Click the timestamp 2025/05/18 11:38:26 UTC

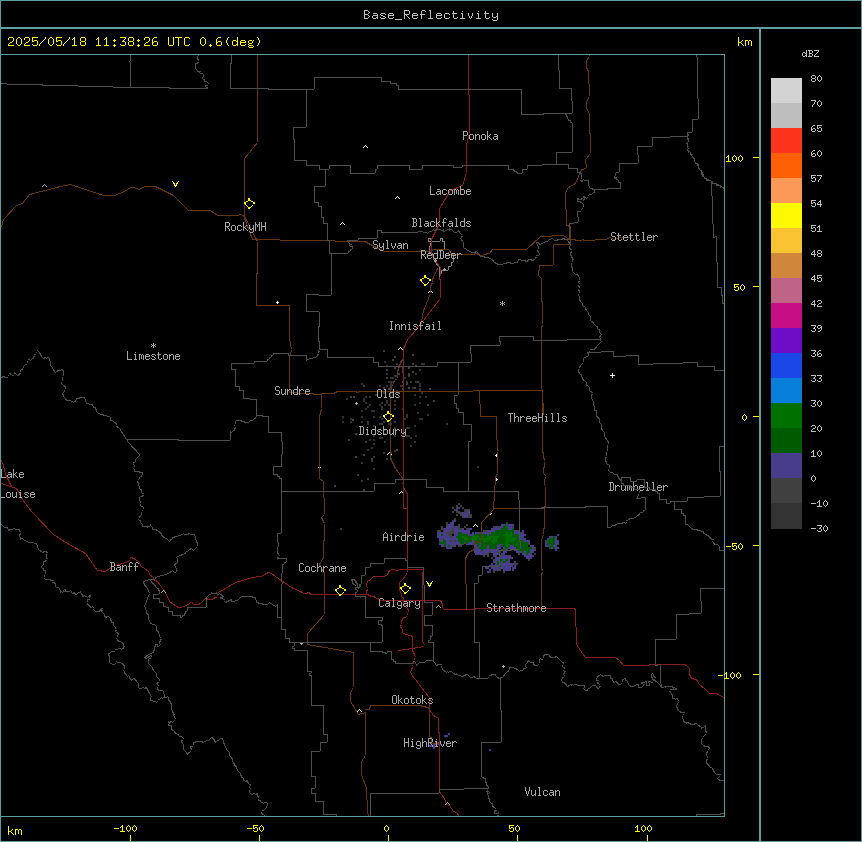(x=99, y=42)
